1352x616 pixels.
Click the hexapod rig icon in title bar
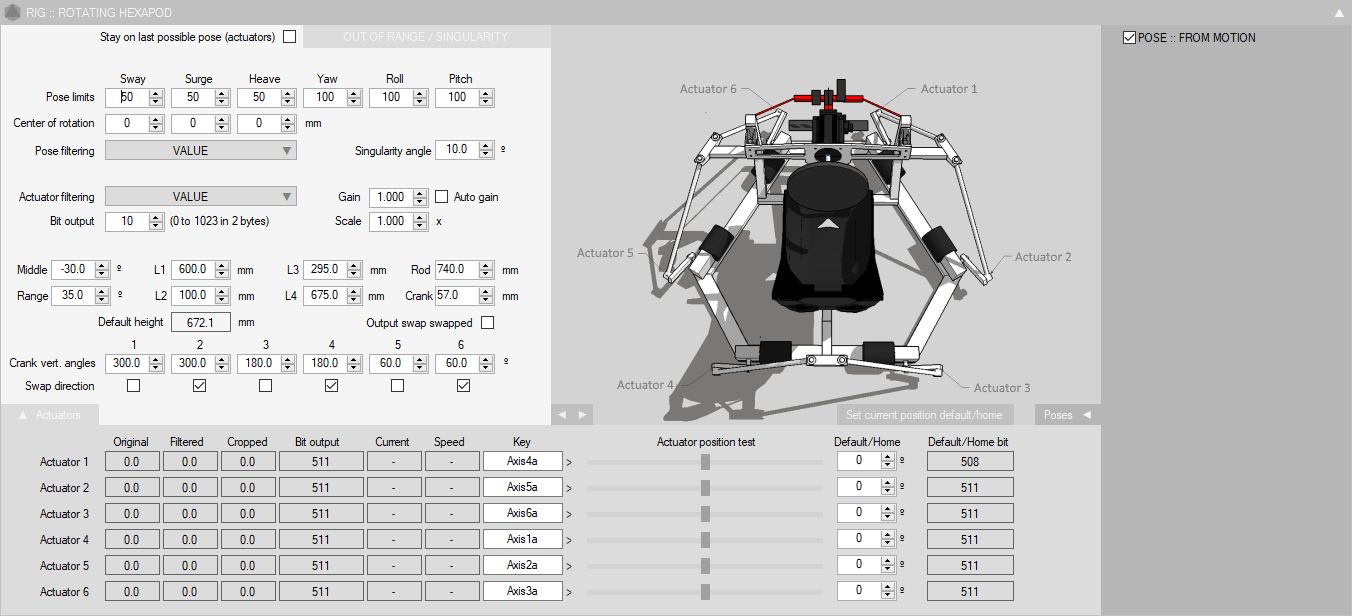tap(12, 12)
